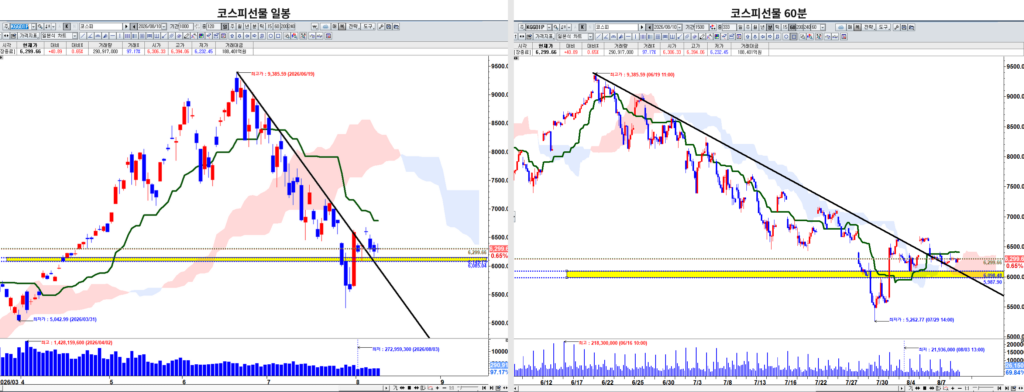This screenshot has height=392, width=1024.
Task: Toggle 틱 (tick) period in daily chart
Action: [262, 26]
